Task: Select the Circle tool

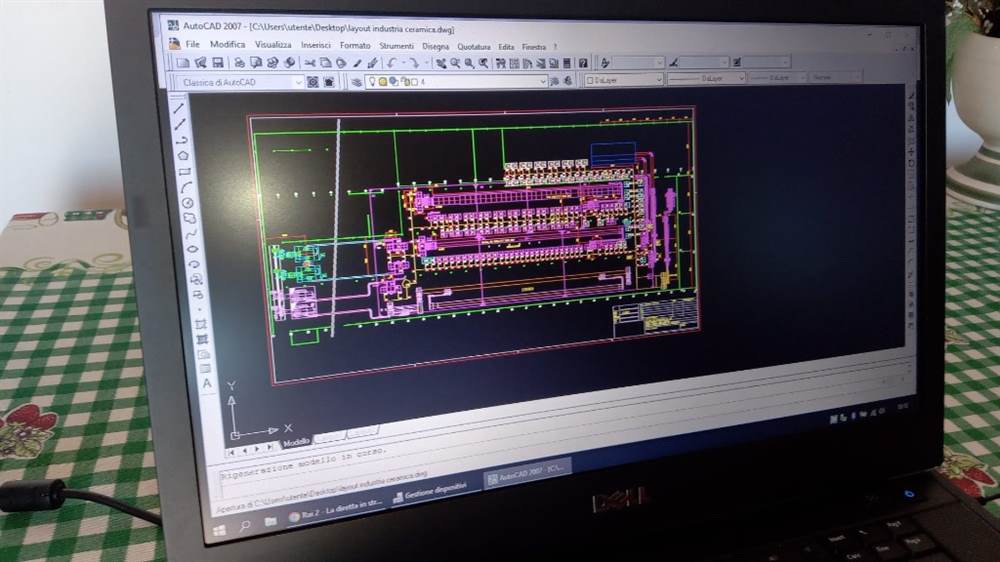Action: pyautogui.click(x=188, y=203)
